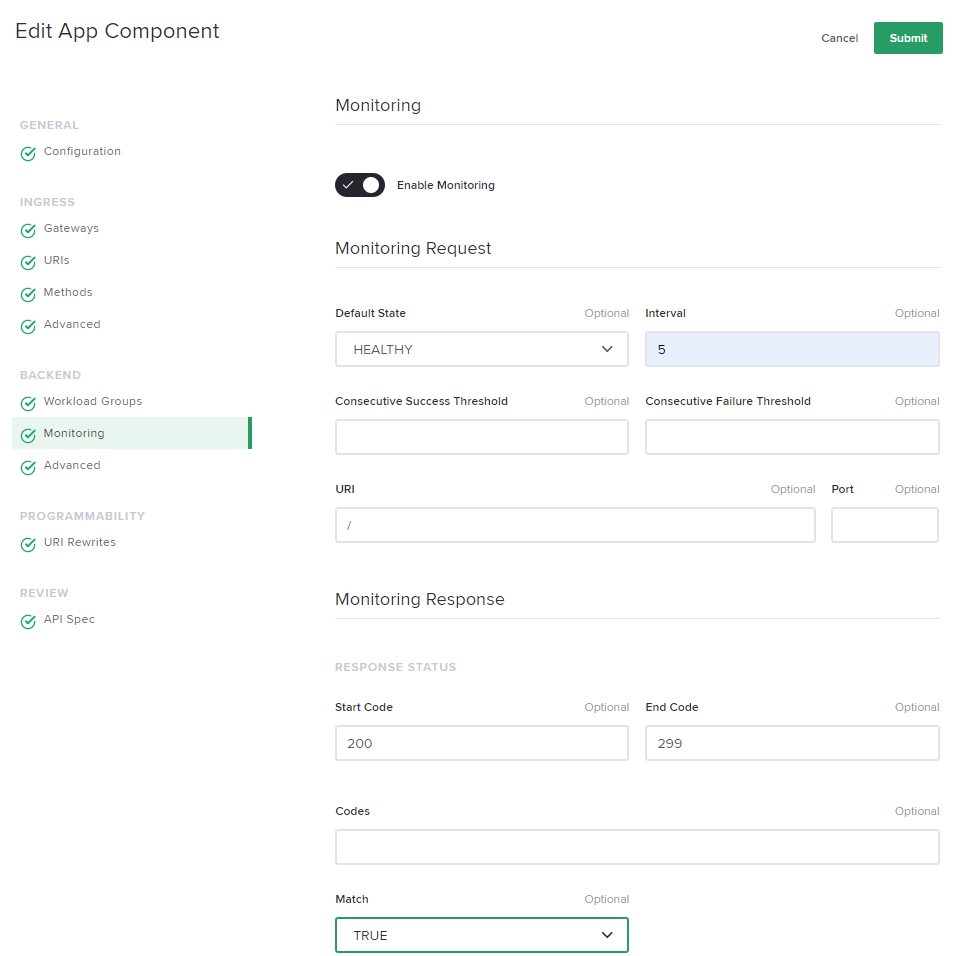
Task: Click the checkmark icon beside Gateways
Action: 28,231
